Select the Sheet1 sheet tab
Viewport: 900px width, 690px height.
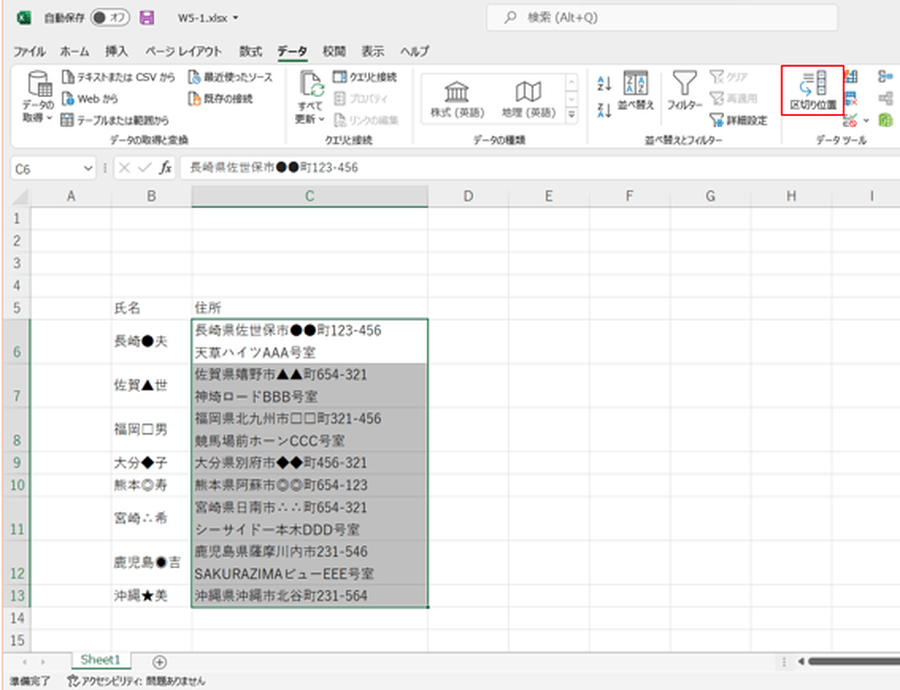click(x=101, y=660)
